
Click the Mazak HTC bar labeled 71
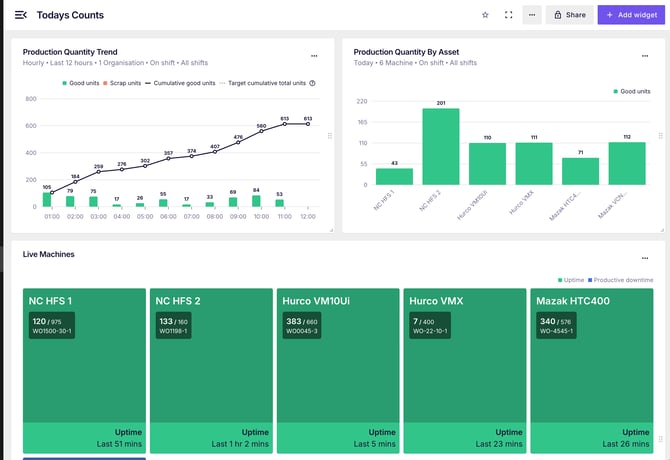pyautogui.click(x=580, y=171)
